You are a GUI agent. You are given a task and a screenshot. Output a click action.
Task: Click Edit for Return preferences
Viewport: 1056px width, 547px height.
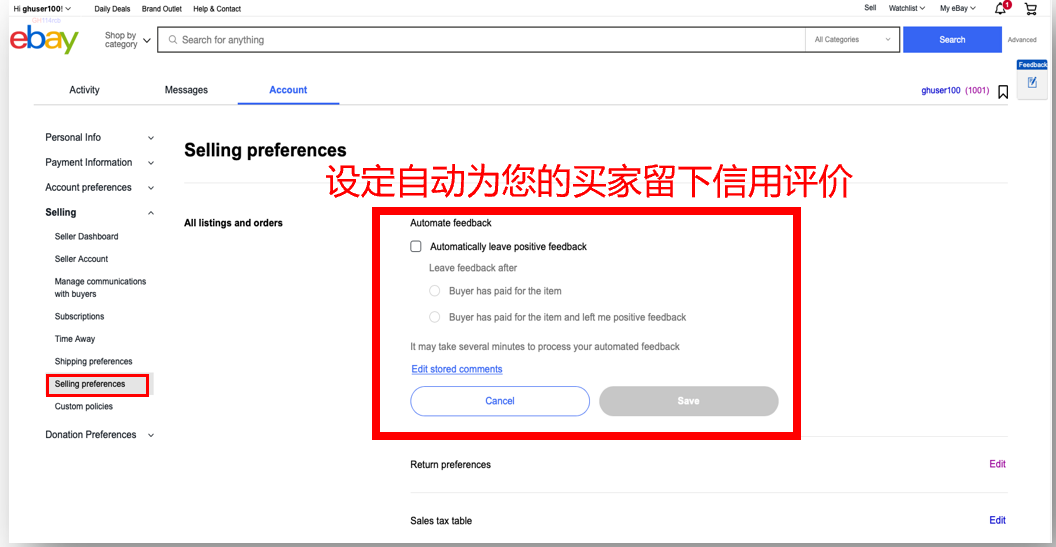997,464
